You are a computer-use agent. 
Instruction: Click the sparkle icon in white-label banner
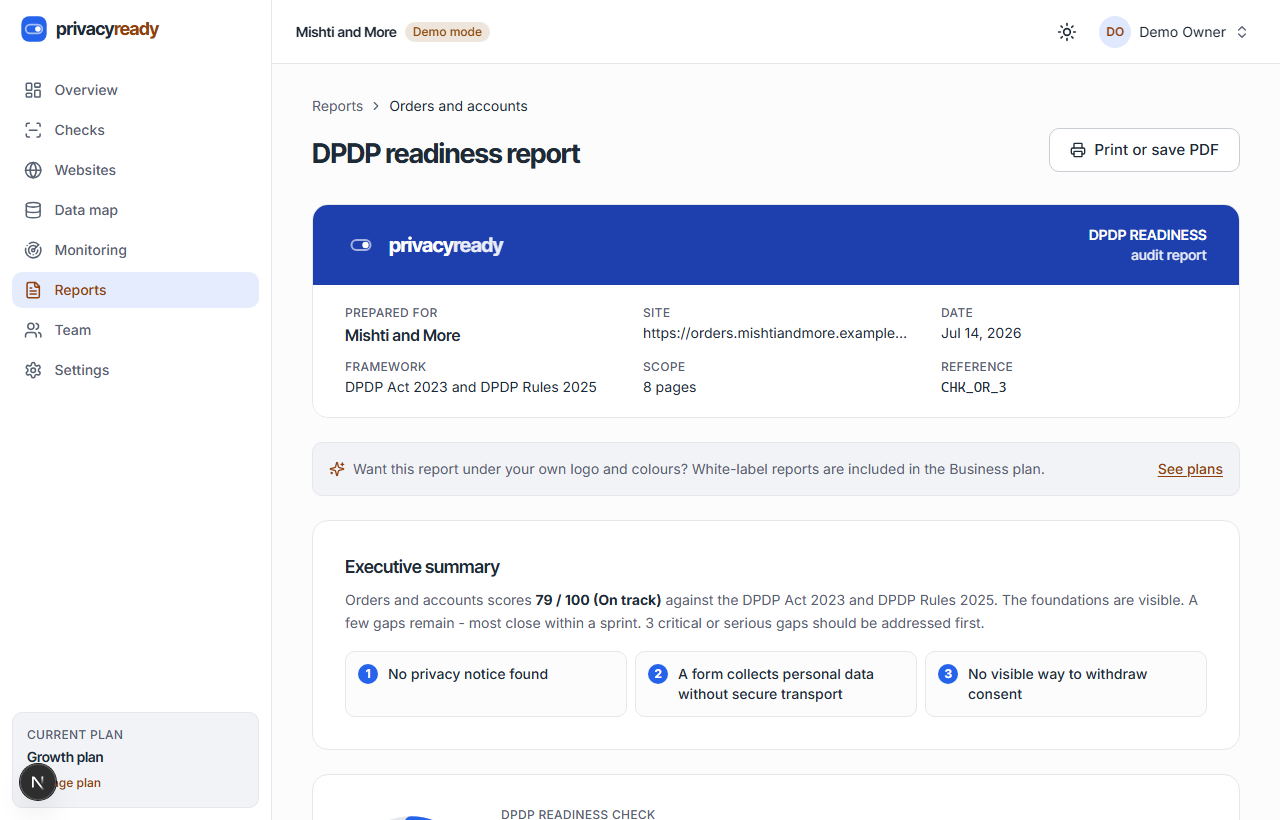[x=337, y=469]
